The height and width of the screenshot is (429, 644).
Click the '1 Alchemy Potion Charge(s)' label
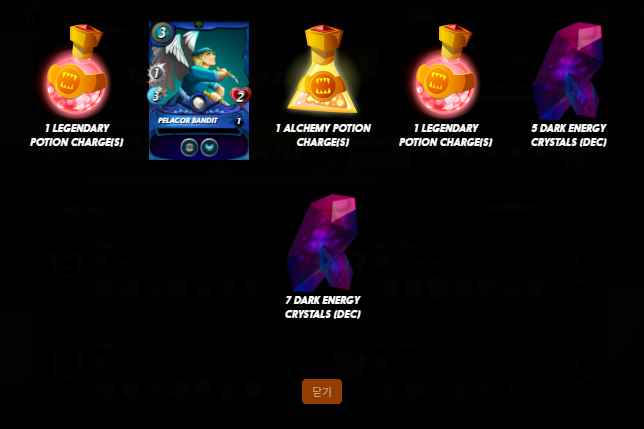[x=323, y=135]
